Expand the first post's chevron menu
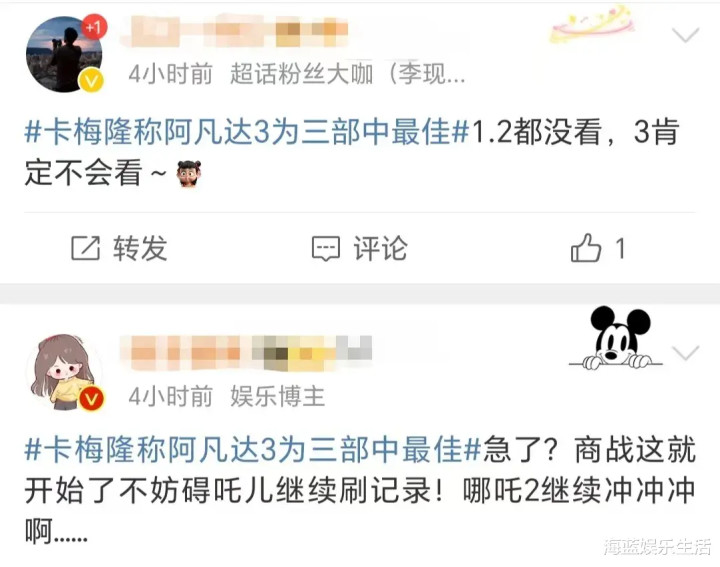 [x=685, y=34]
